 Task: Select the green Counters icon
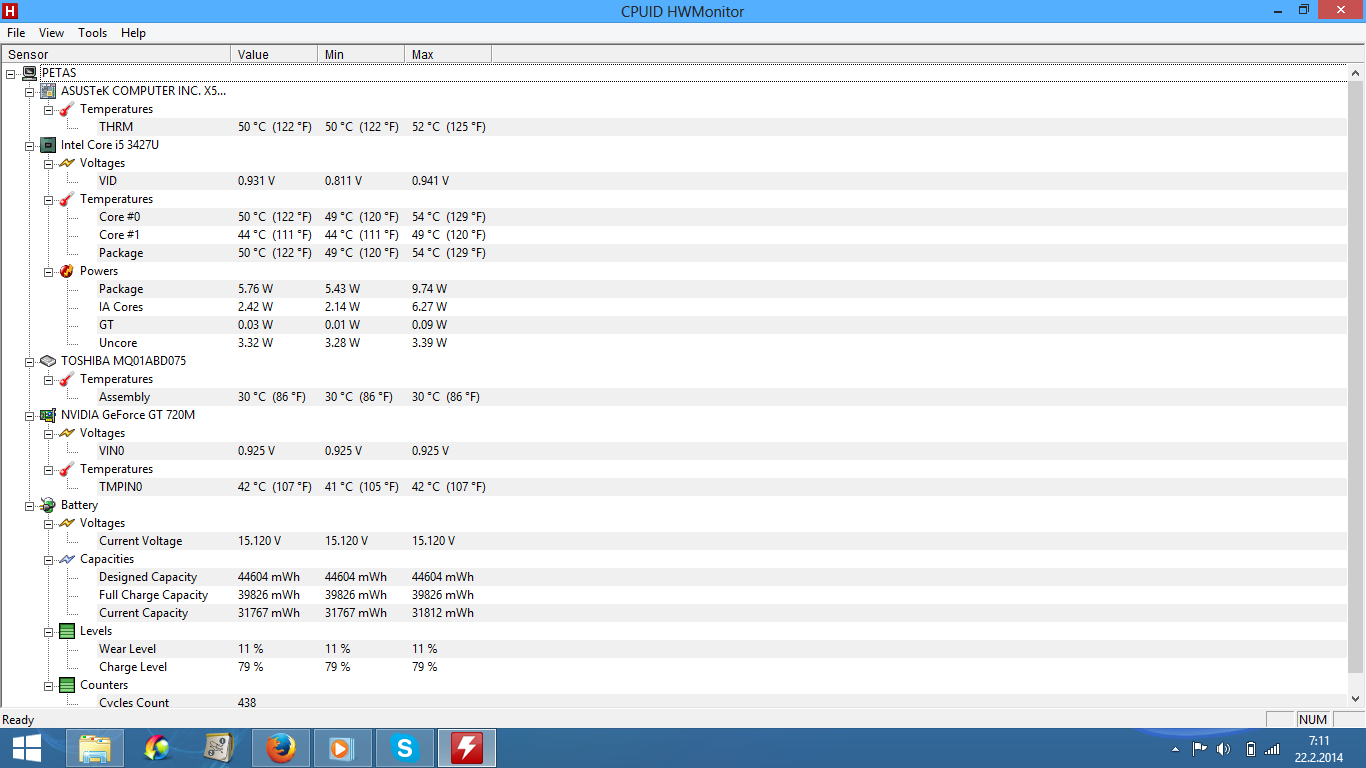coord(67,685)
